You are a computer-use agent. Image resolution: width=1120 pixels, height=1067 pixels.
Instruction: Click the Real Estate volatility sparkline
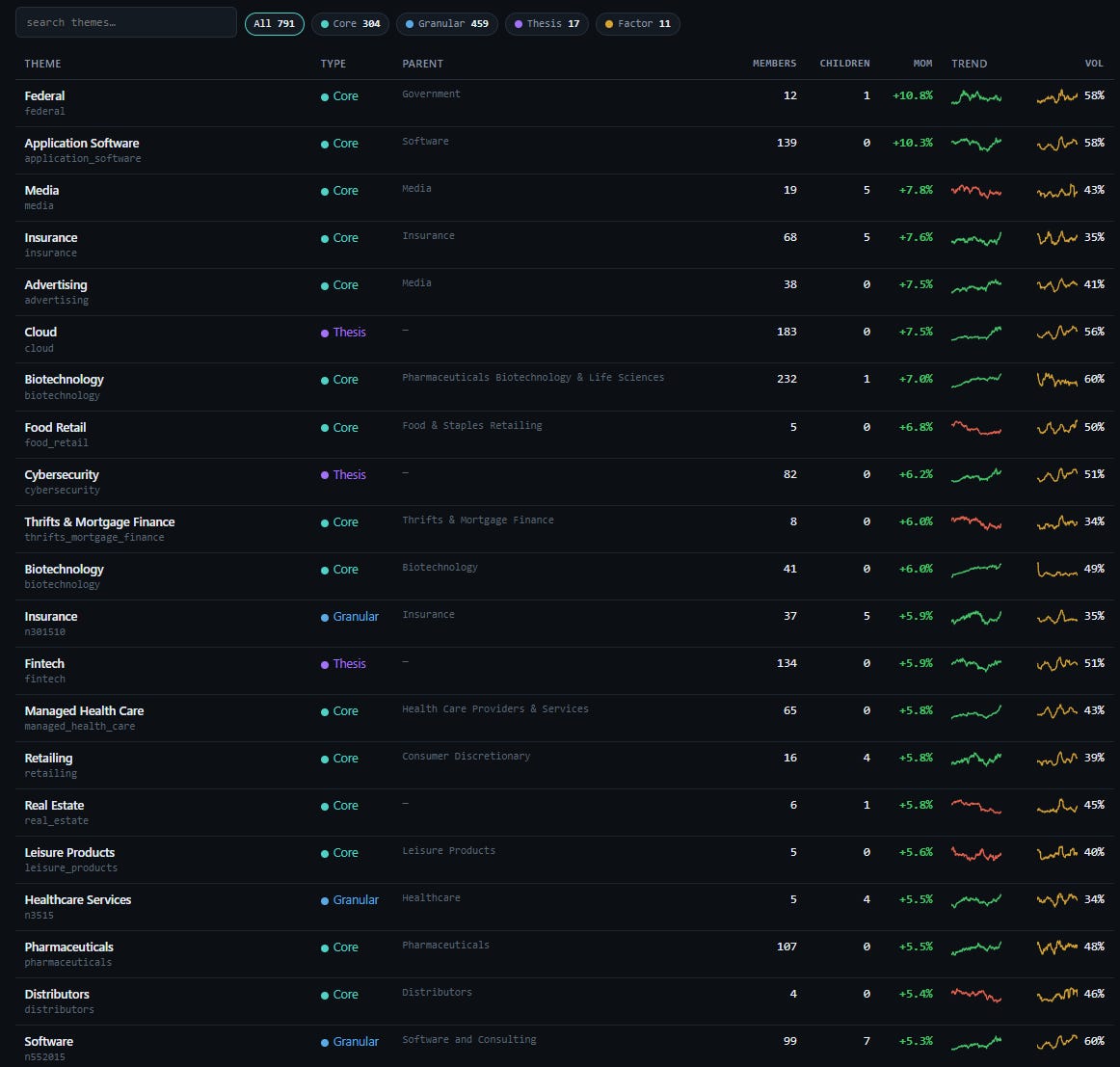pos(1057,805)
